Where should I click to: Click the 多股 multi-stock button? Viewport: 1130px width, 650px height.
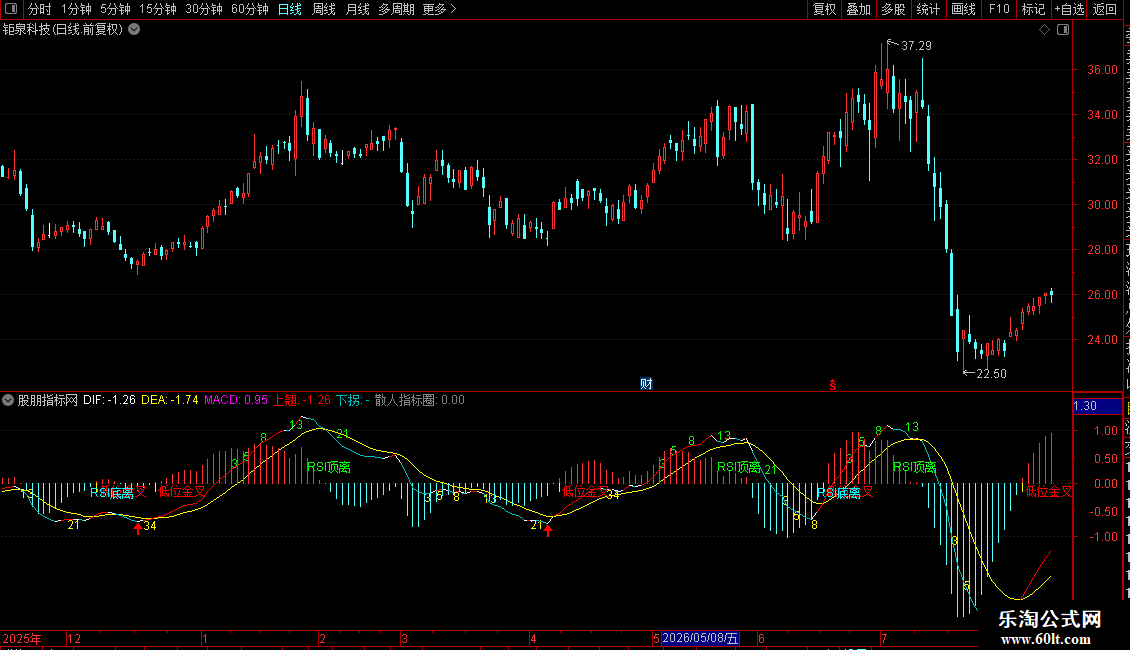click(893, 9)
